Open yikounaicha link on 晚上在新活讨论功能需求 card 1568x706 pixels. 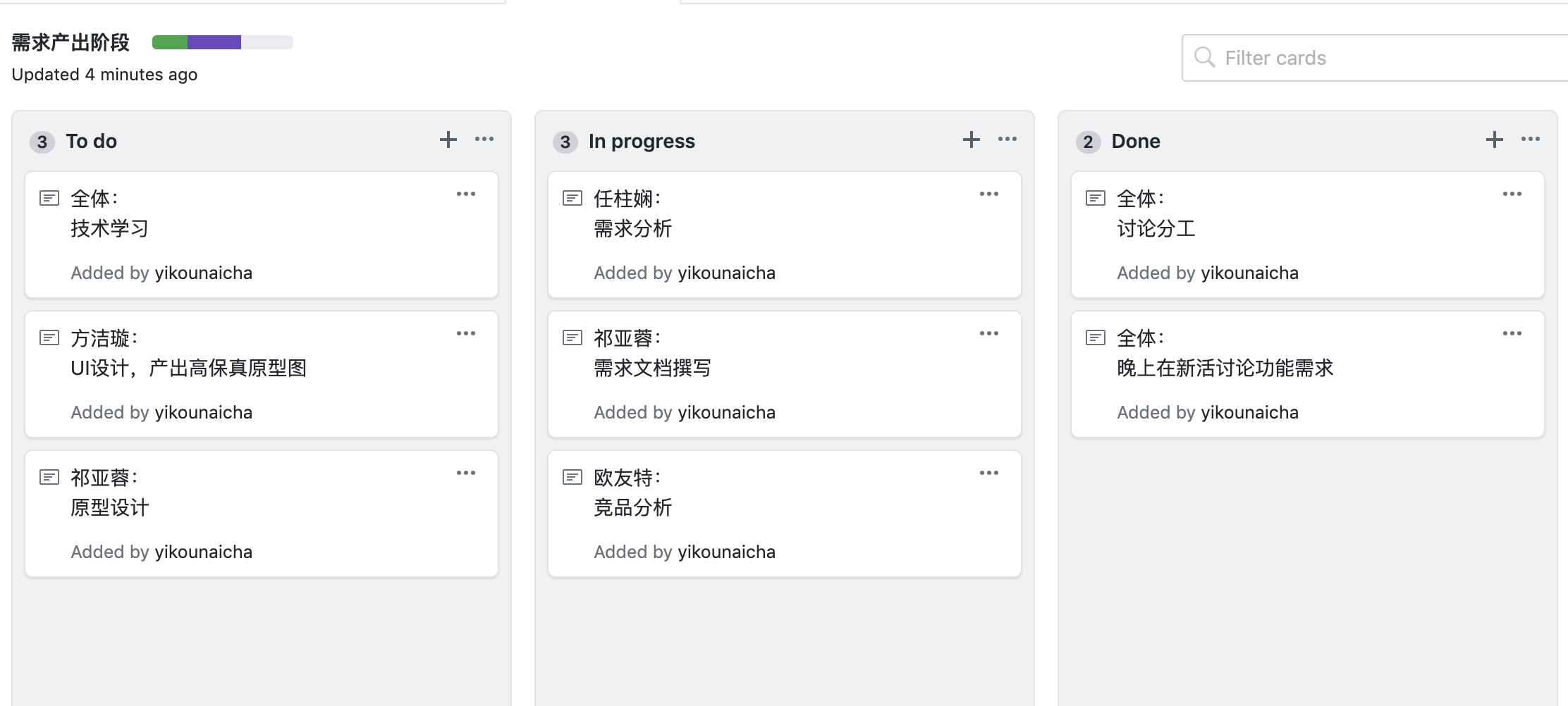point(1249,412)
